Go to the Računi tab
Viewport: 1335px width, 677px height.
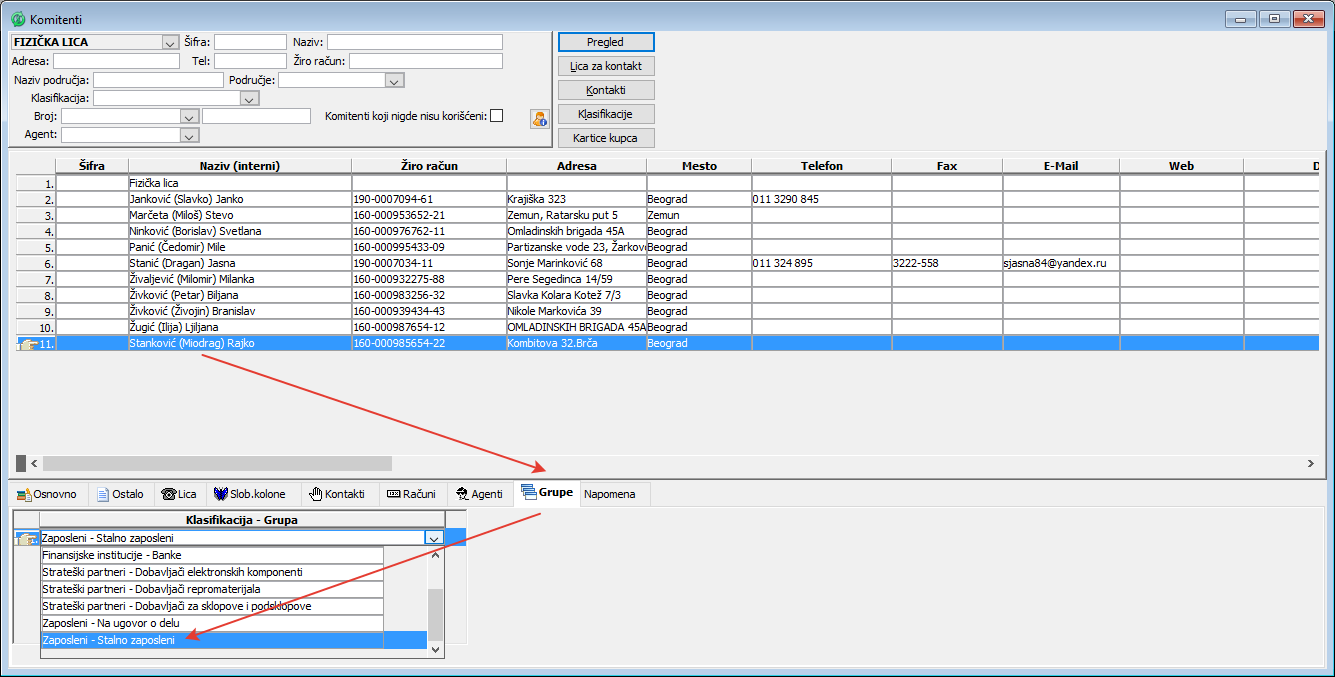tap(410, 494)
